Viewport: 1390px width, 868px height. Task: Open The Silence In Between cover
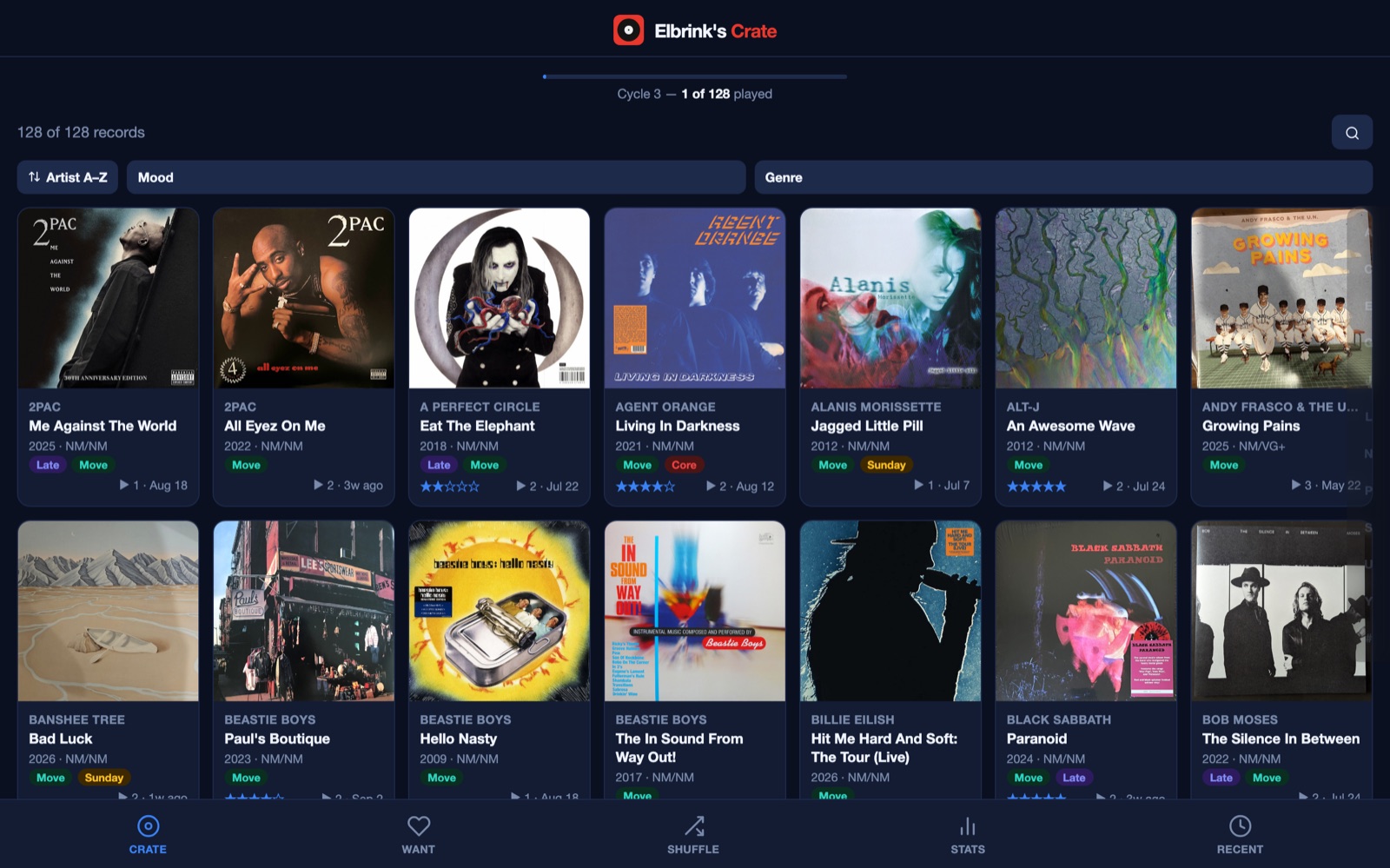pos(1281,611)
